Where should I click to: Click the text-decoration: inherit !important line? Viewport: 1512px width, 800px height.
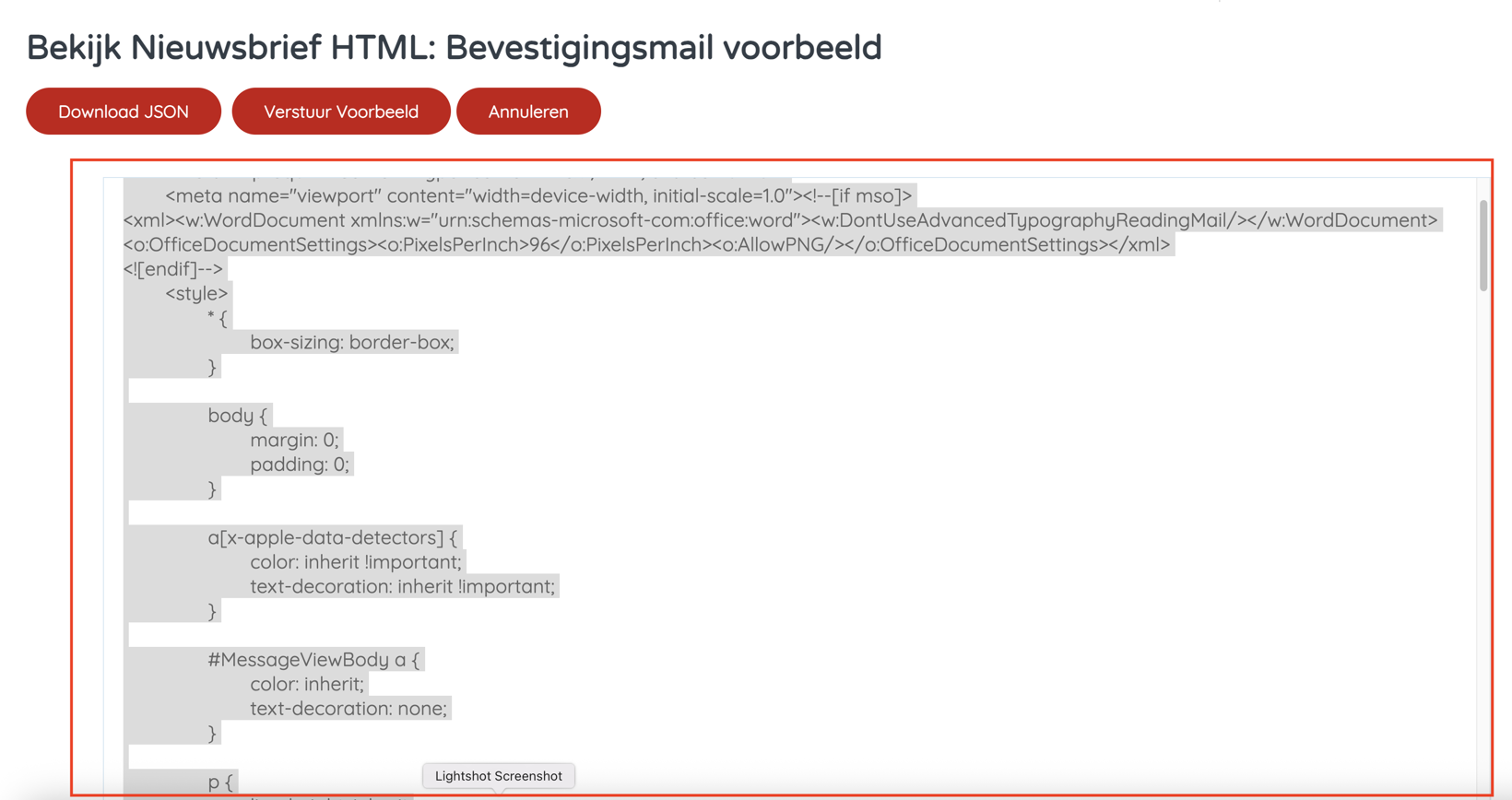403,586
